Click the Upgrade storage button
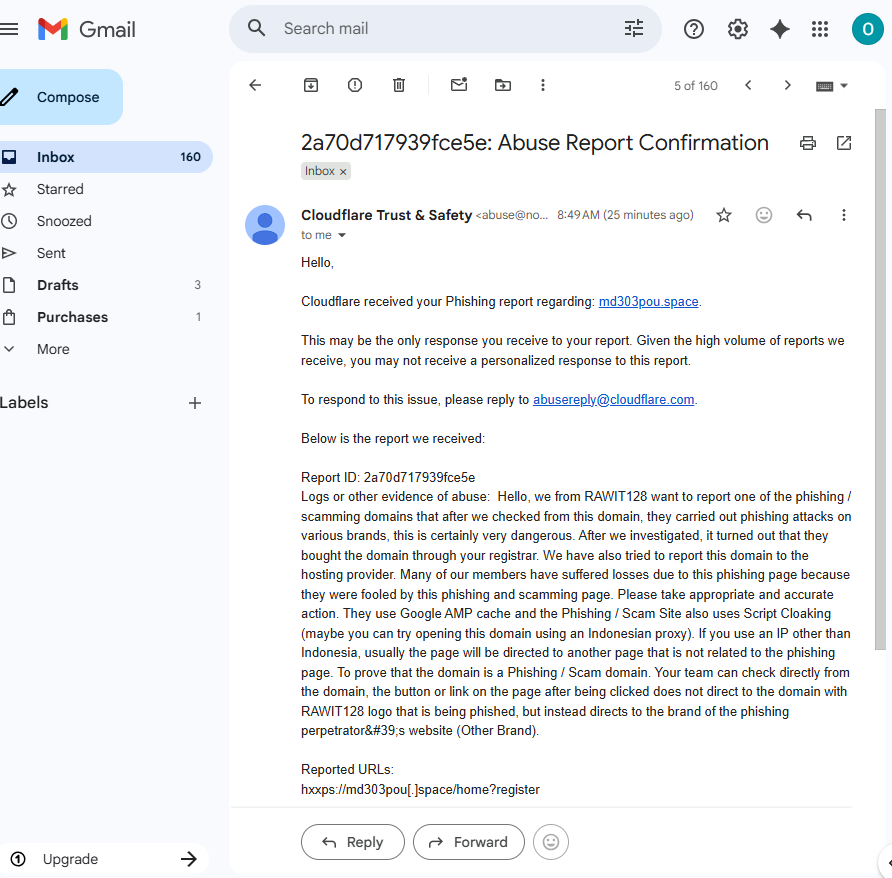The image size is (892, 878). pyautogui.click(x=104, y=859)
